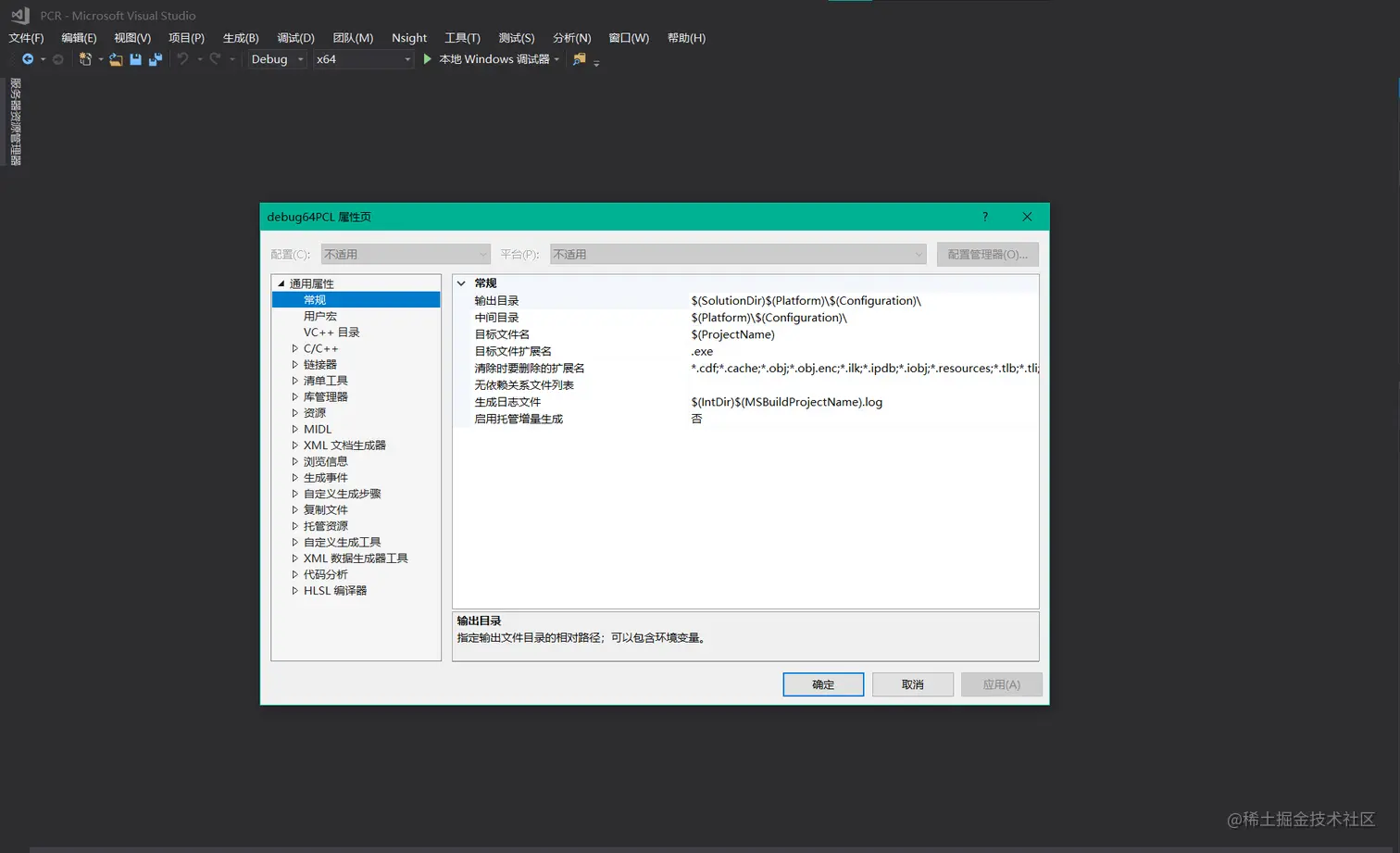Screen dimensions: 1400x853
Task: Click the Navigate Forward arrow icon
Action: 58,59
